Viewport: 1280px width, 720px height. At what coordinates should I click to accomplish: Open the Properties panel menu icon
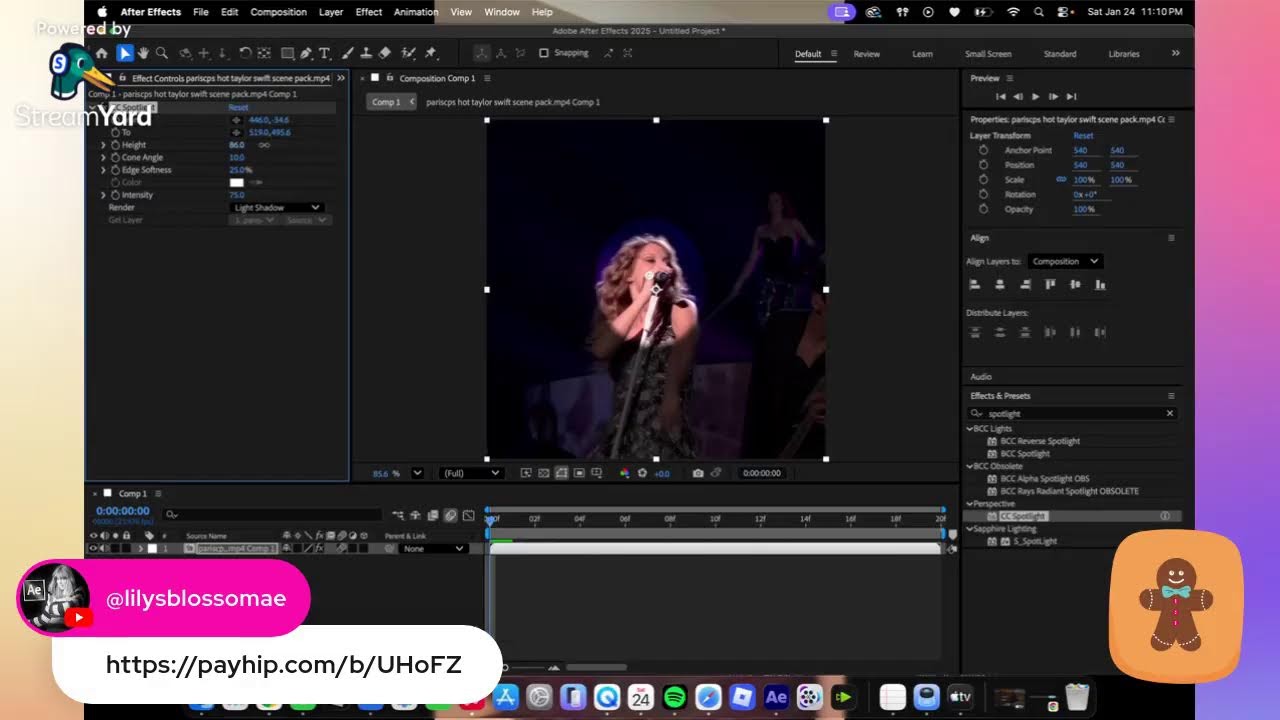click(x=1171, y=120)
